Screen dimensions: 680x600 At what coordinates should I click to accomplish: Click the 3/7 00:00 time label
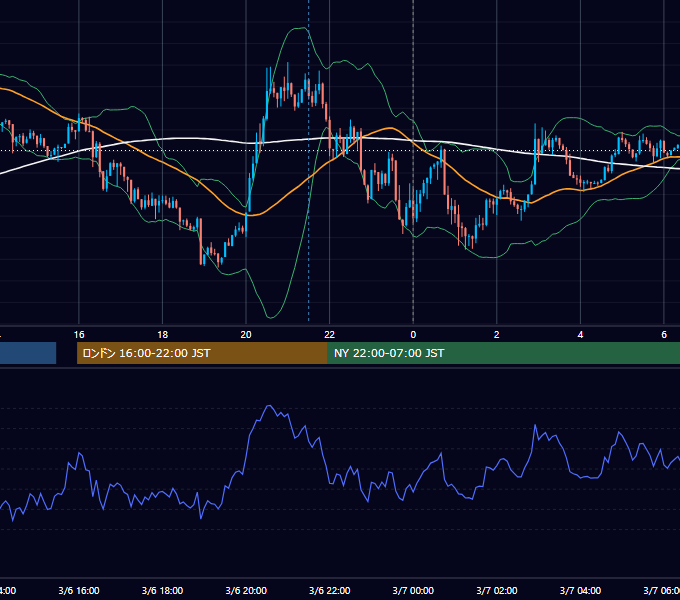(x=413, y=590)
